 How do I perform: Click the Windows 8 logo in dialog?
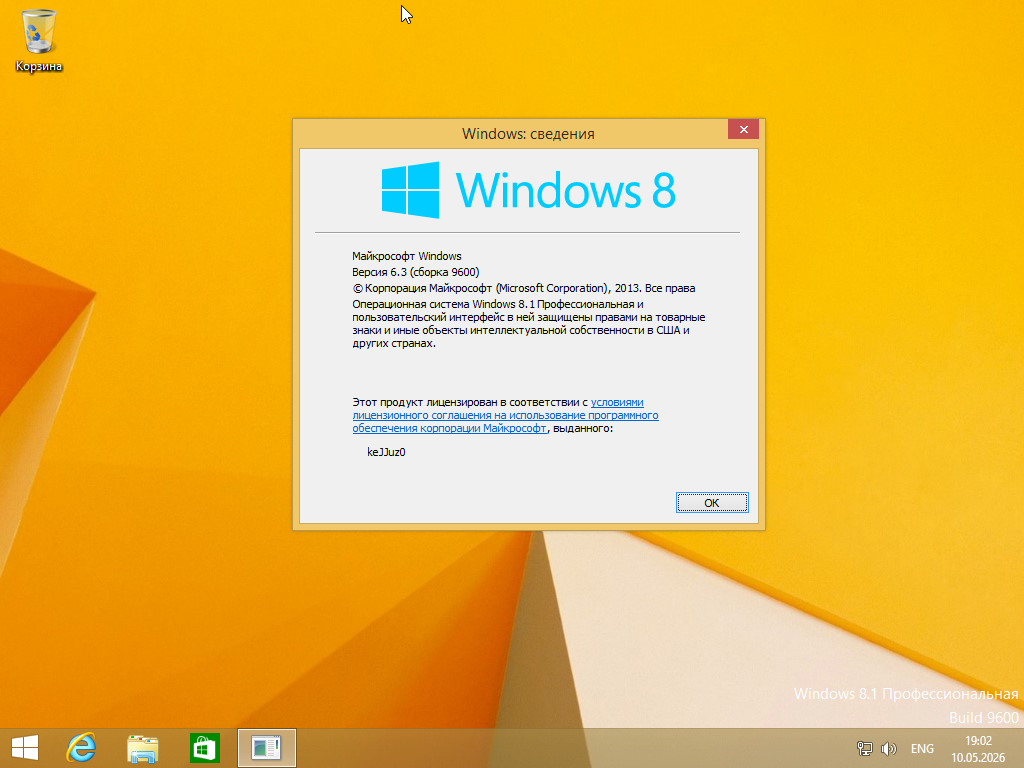click(x=529, y=190)
